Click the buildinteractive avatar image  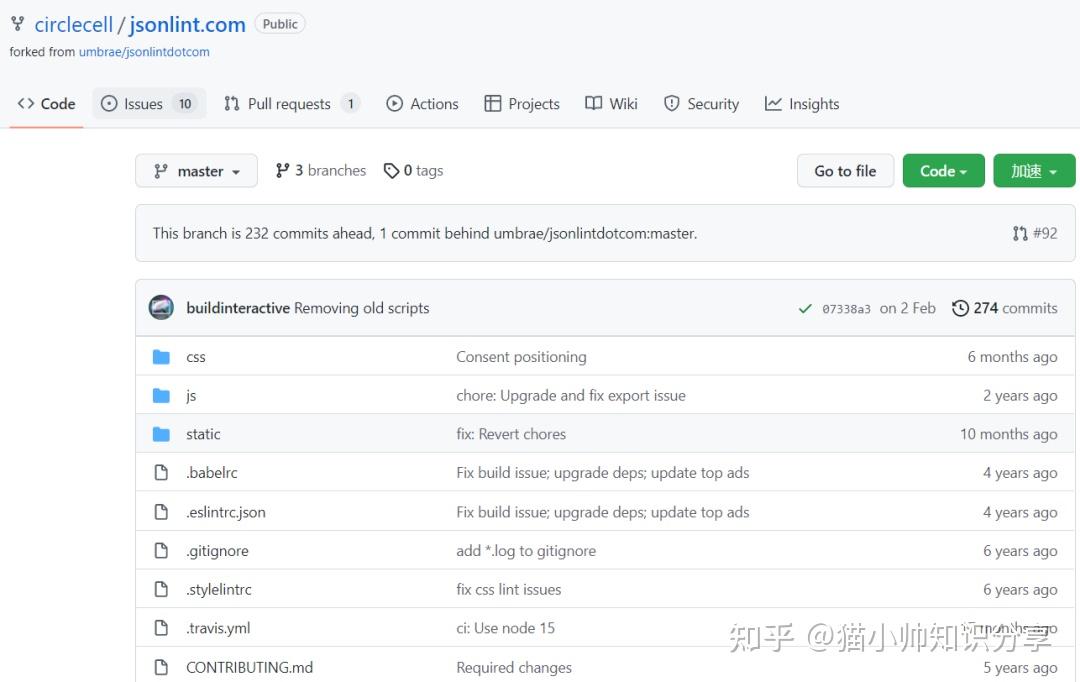tap(161, 308)
